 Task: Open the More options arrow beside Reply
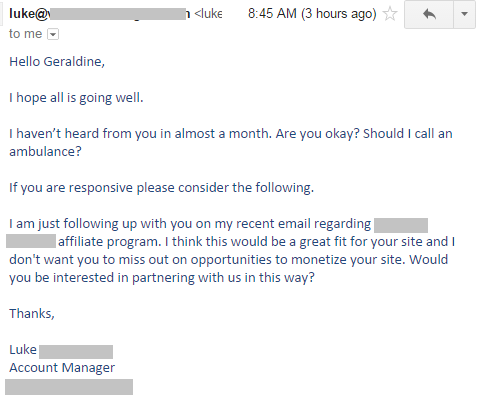tap(464, 14)
